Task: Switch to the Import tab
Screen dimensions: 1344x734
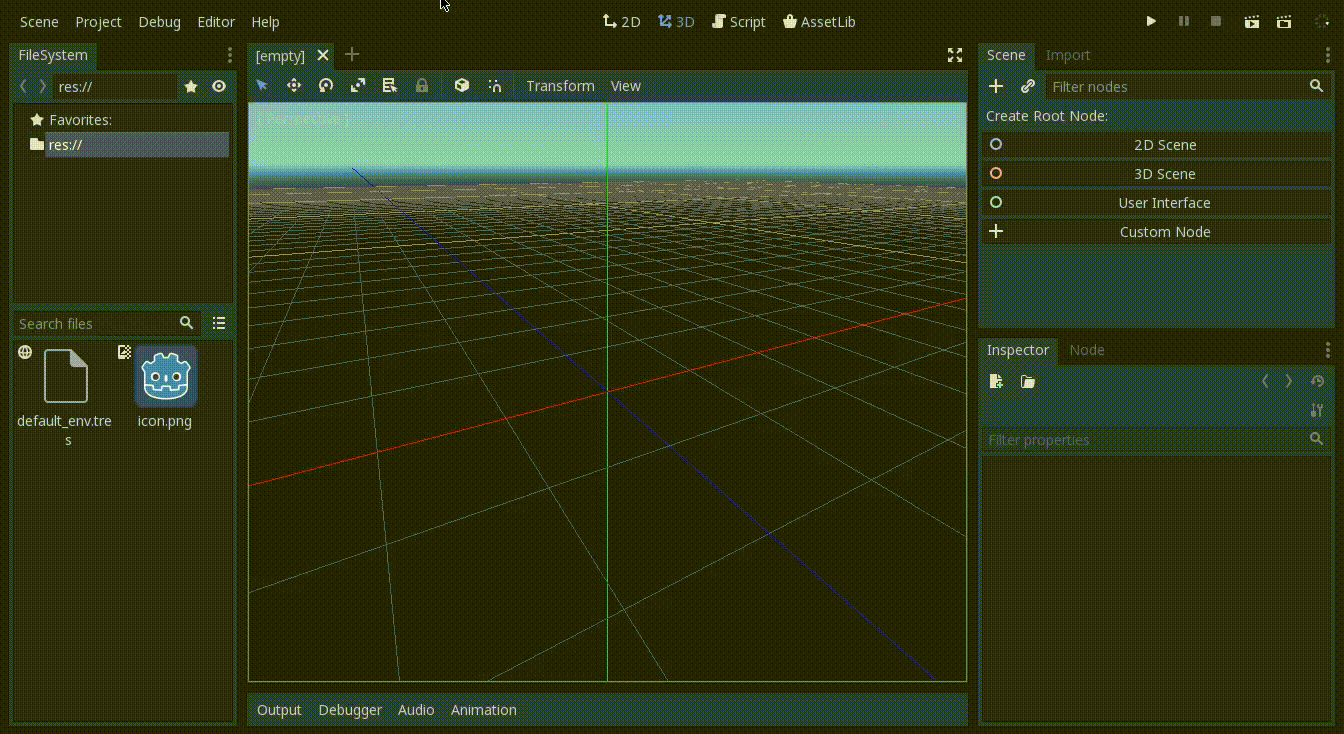Action: tap(1068, 55)
